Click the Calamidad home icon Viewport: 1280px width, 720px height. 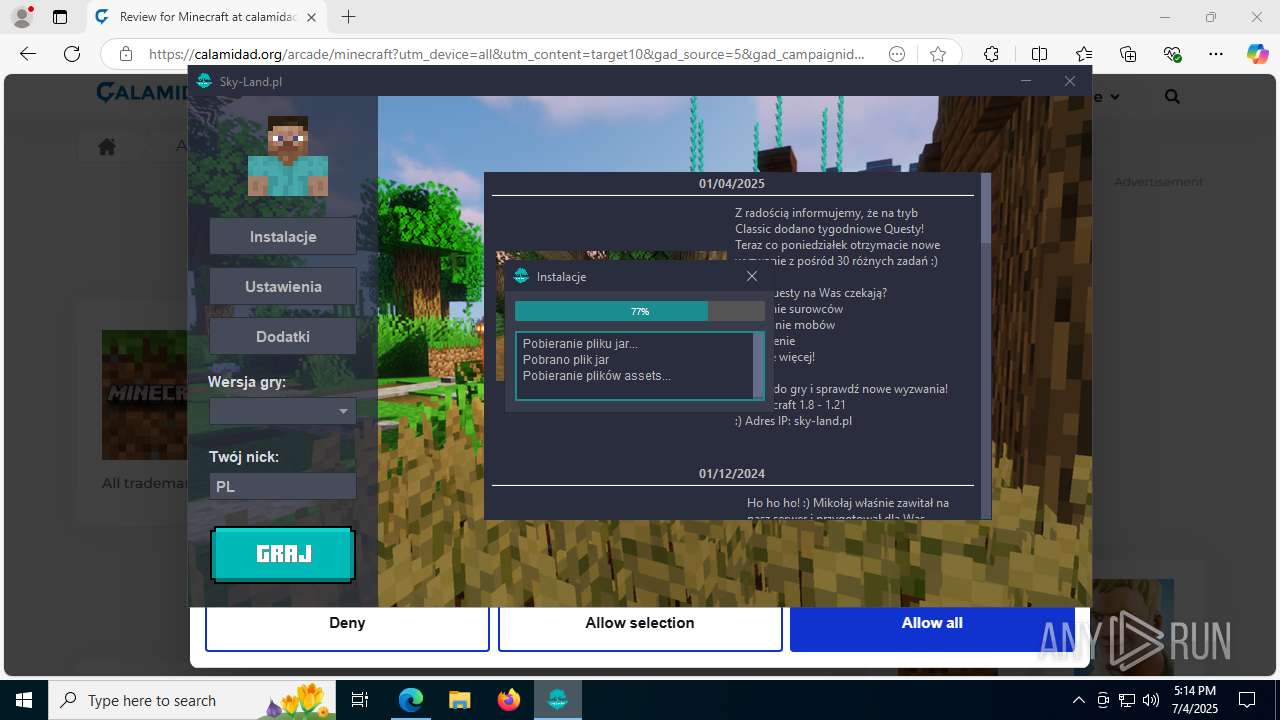107,146
